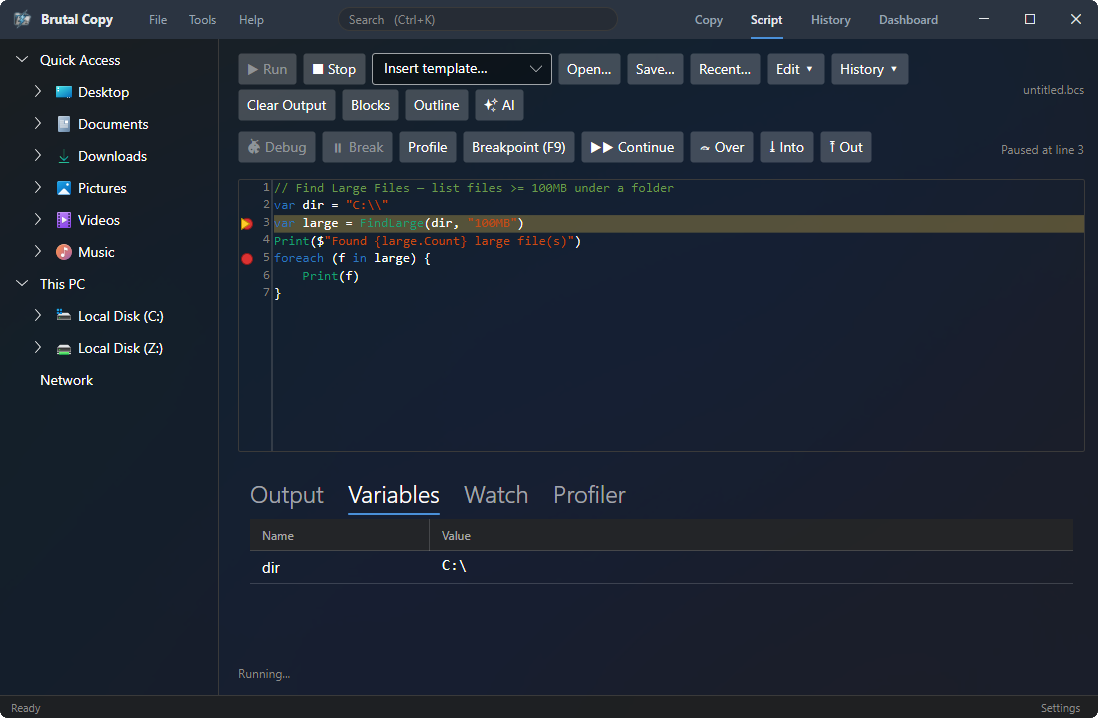Select the Desktop folder icon
This screenshot has width=1098, height=718.
(x=64, y=92)
